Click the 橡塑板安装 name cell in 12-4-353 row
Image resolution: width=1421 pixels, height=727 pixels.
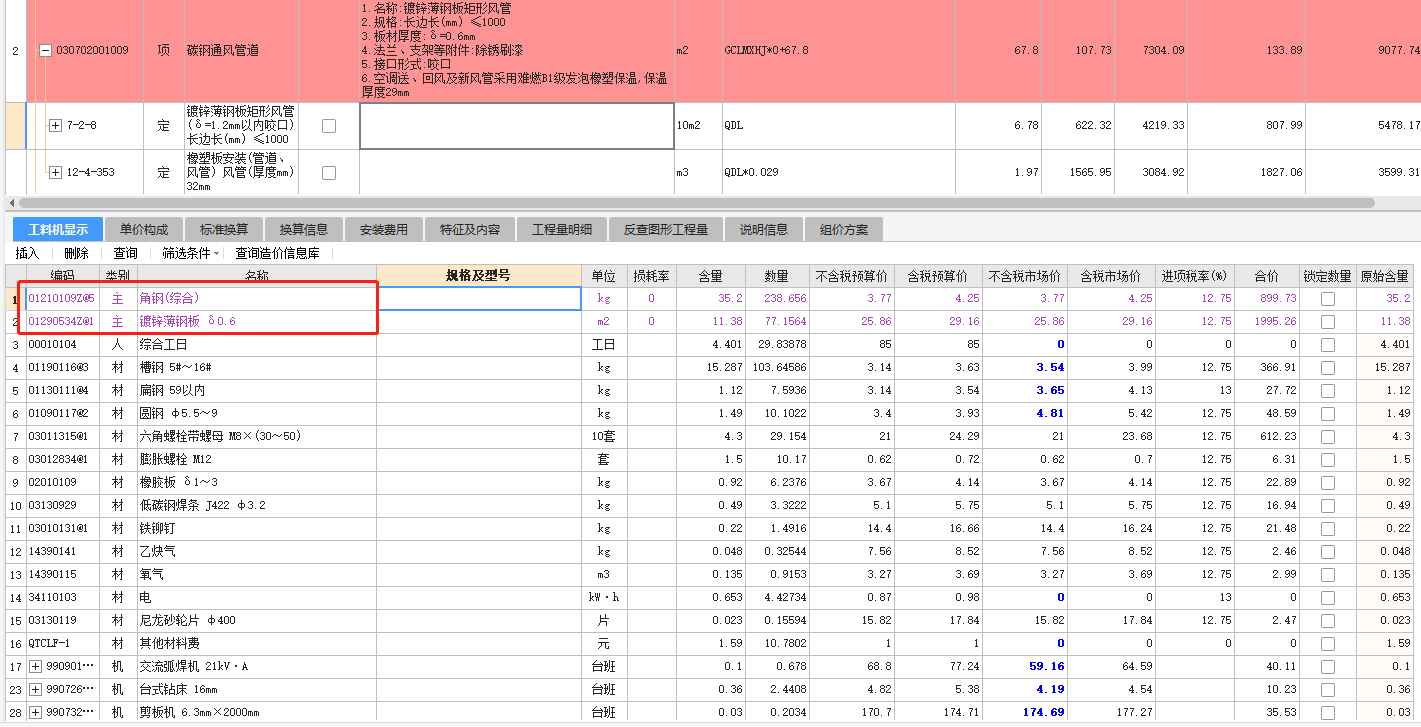(x=241, y=172)
